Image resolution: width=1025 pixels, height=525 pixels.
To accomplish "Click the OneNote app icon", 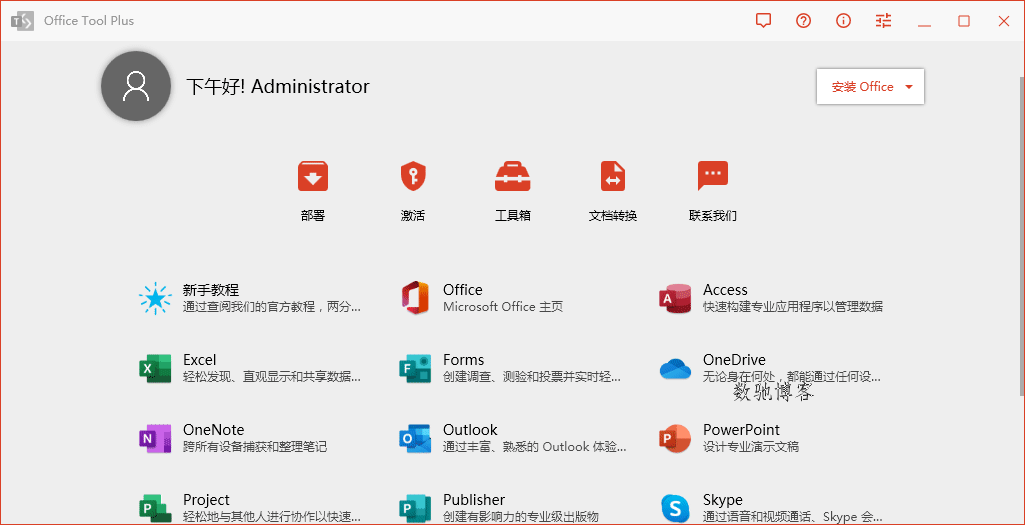I will 155,438.
